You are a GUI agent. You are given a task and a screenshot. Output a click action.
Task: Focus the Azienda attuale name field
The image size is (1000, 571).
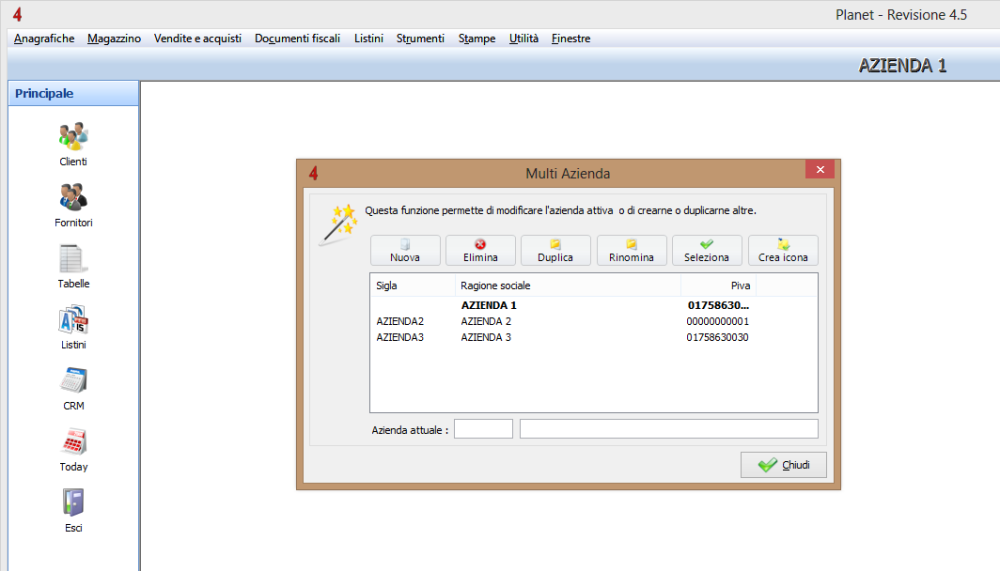(x=669, y=429)
